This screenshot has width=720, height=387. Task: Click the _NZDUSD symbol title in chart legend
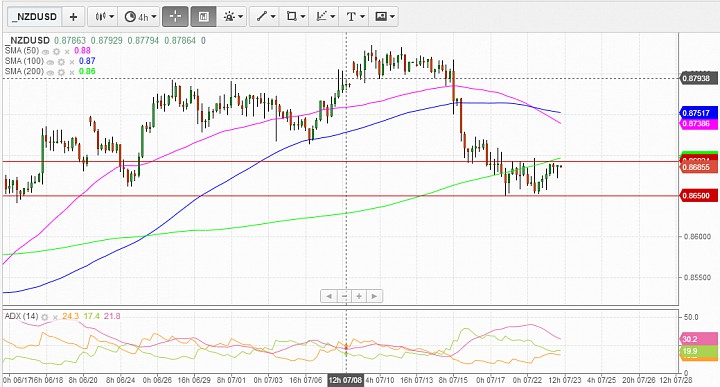(x=29, y=40)
